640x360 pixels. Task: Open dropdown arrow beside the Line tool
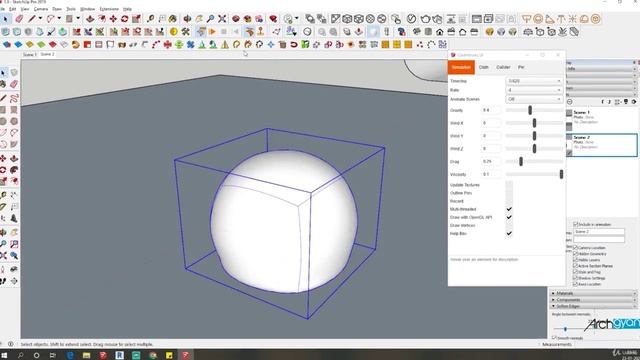tap(40, 18)
